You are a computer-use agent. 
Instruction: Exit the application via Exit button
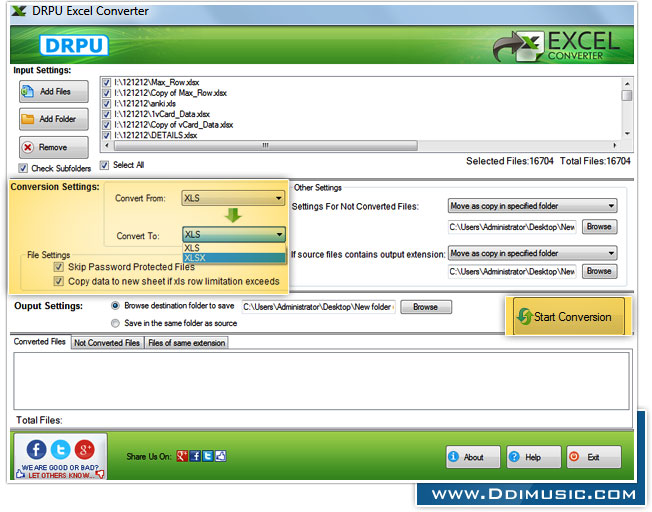pyautogui.click(x=594, y=457)
